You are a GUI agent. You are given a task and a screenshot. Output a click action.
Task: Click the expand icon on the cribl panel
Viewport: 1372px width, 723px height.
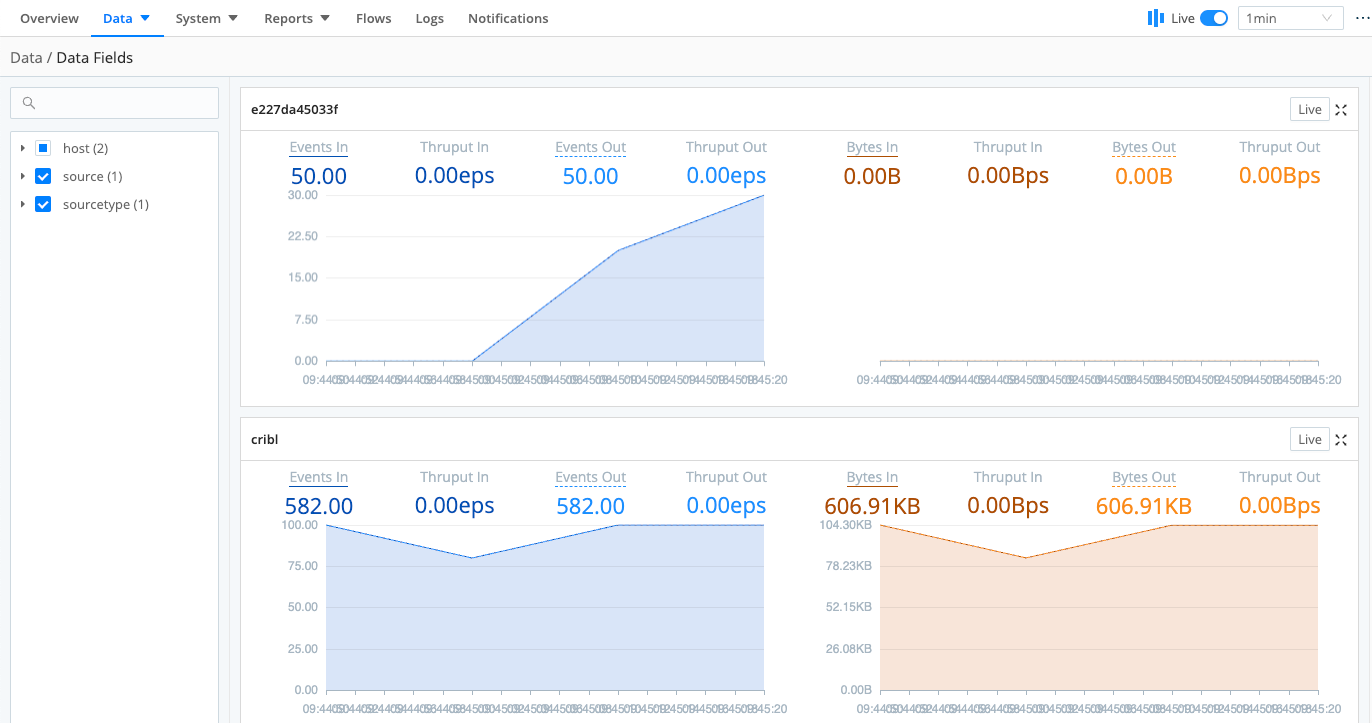click(x=1341, y=439)
